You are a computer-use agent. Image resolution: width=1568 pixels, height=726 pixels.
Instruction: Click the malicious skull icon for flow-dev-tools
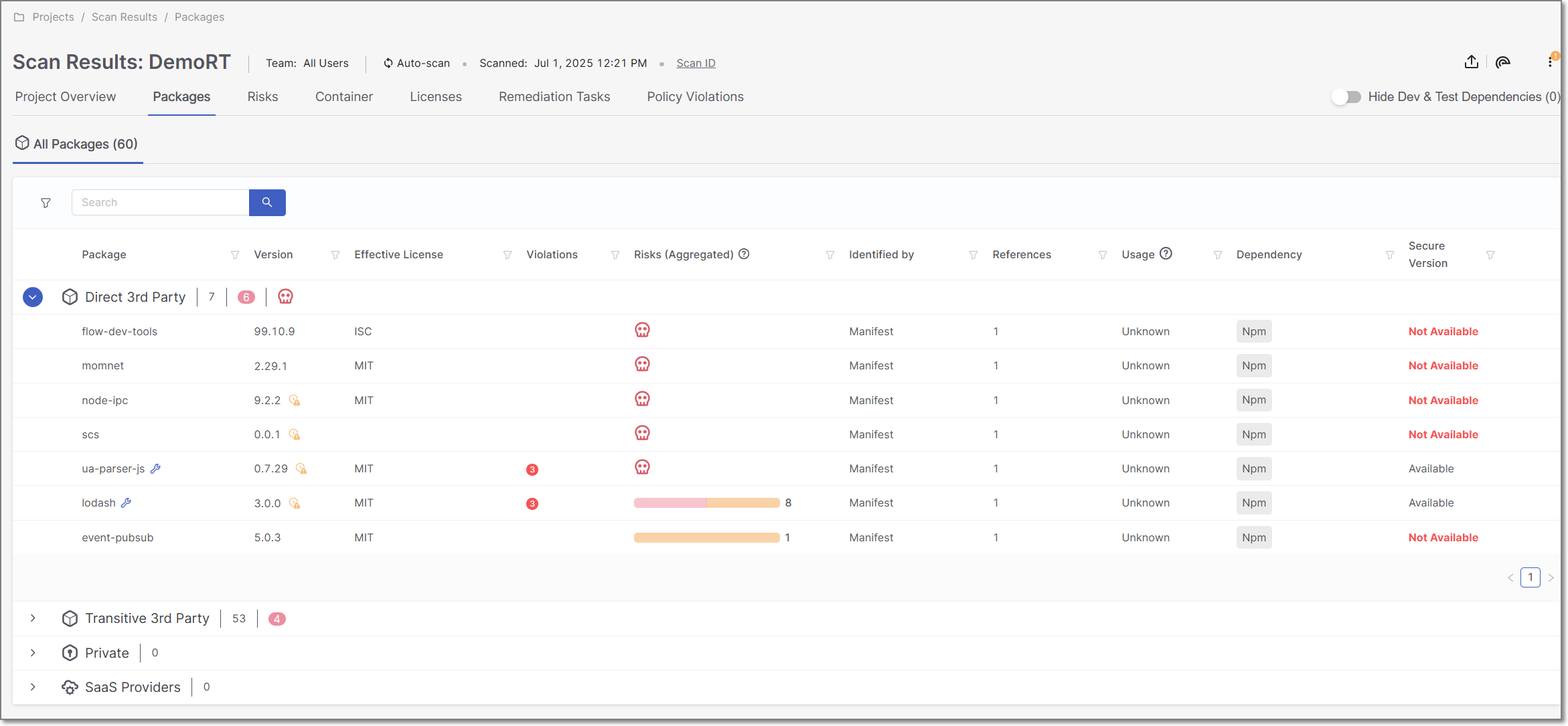642,331
